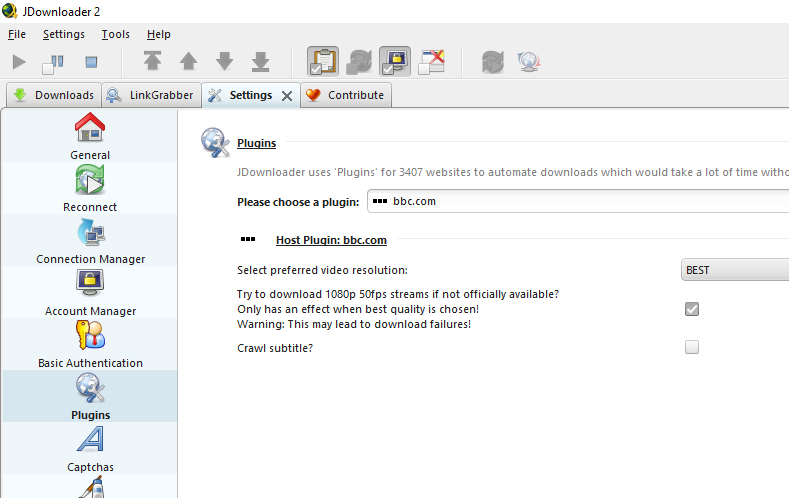Viewport: 789px width, 498px height.
Task: Click the 'Select preferred video resolution:' label
Action: point(322,270)
